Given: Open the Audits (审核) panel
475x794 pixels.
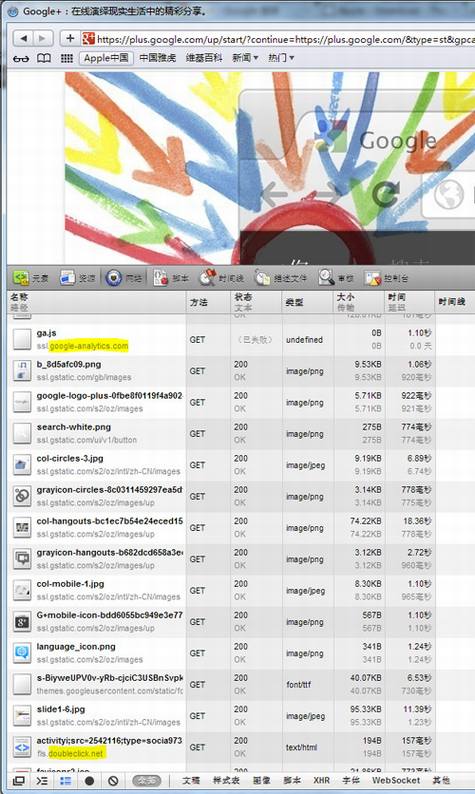Looking at the screenshot, I should coord(336,278).
